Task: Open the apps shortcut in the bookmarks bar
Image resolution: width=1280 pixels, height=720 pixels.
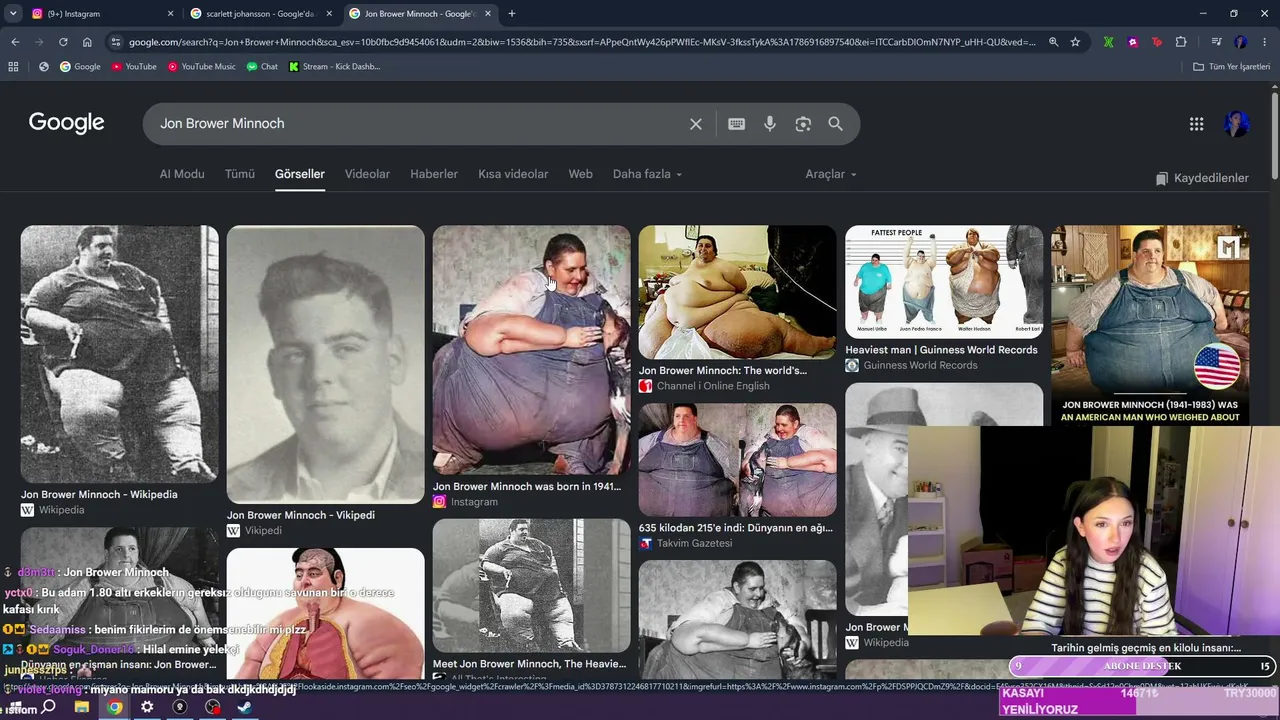Action: tap(13, 67)
